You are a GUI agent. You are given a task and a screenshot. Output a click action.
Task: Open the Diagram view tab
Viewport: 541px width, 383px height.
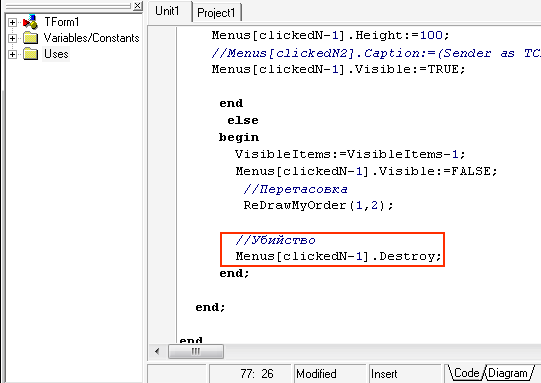tap(508, 373)
